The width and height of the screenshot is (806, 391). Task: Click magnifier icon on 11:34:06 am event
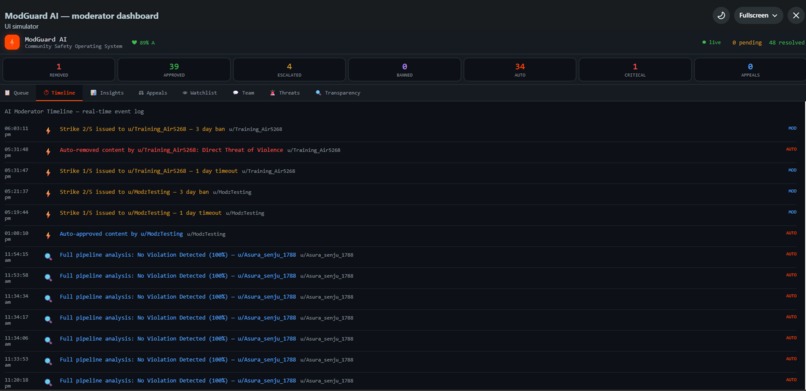click(x=48, y=340)
